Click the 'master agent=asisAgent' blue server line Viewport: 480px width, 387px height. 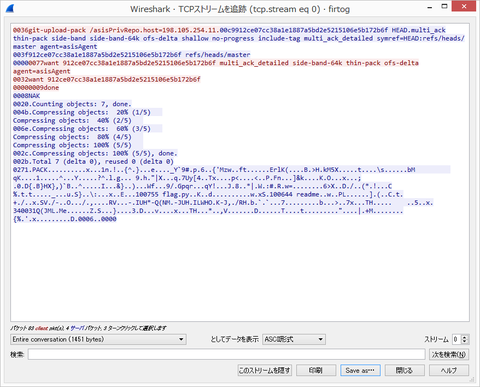pyautogui.click(x=55, y=46)
